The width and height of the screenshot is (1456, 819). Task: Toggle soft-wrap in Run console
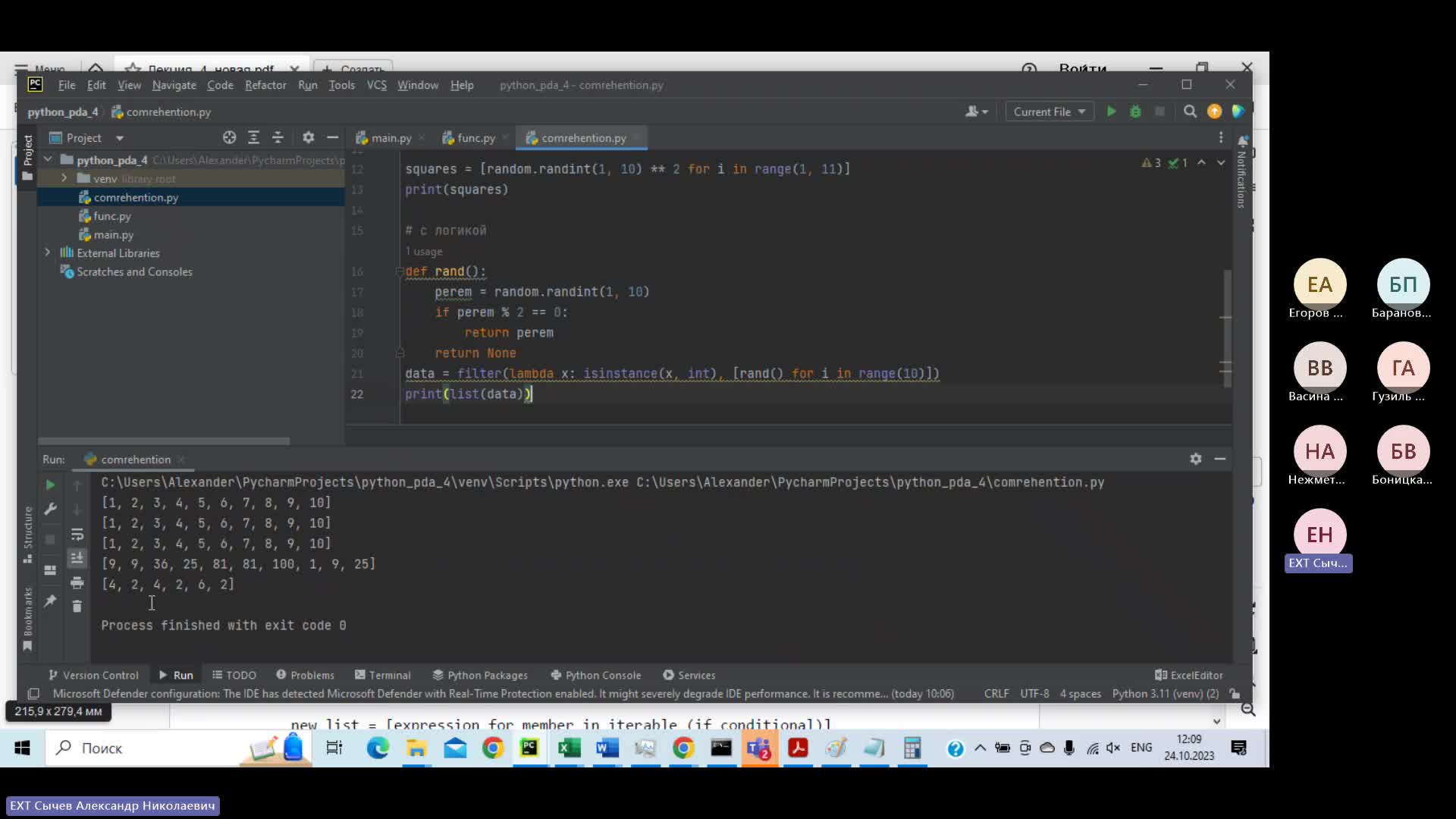[77, 534]
